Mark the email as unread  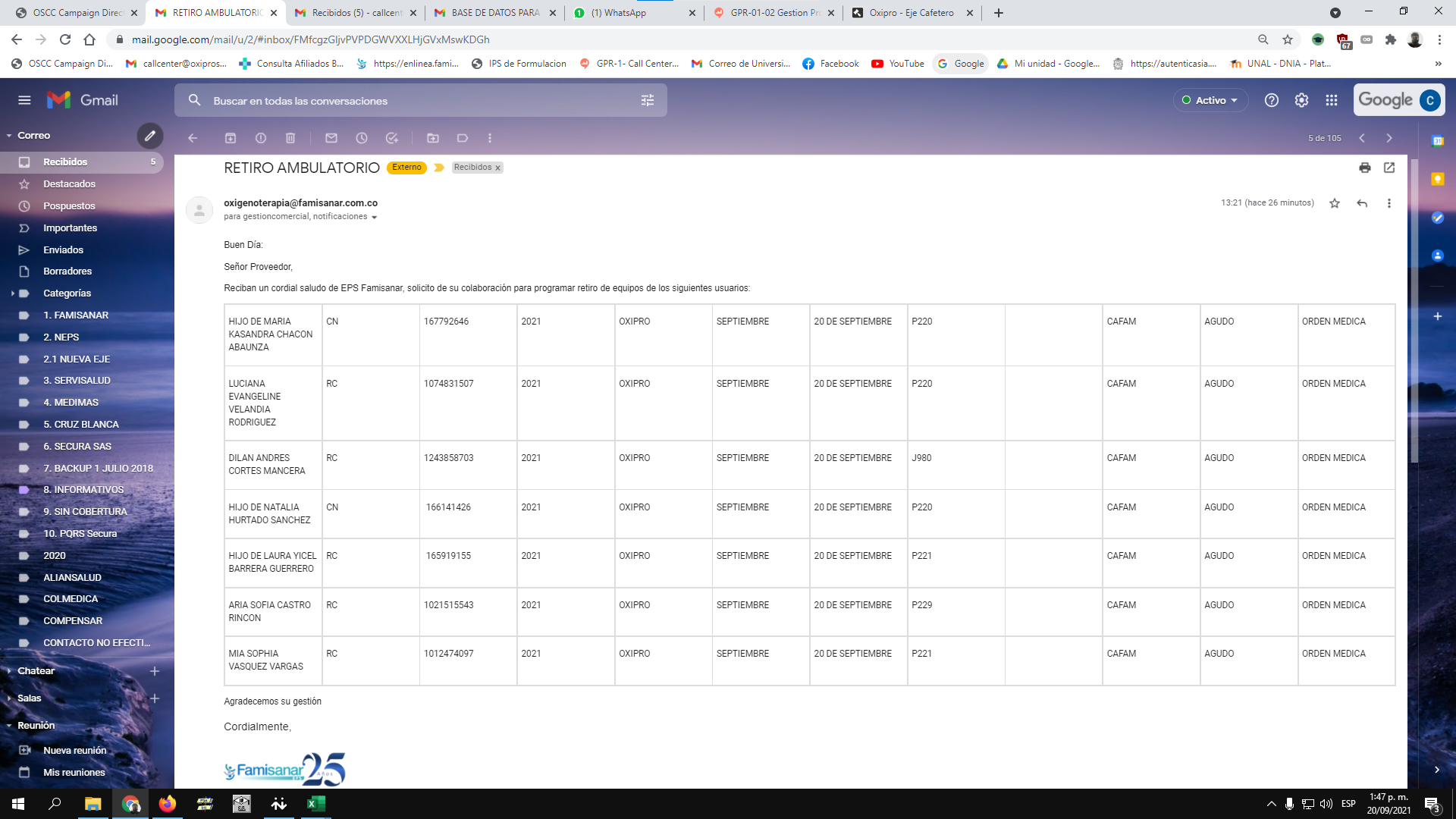click(331, 138)
